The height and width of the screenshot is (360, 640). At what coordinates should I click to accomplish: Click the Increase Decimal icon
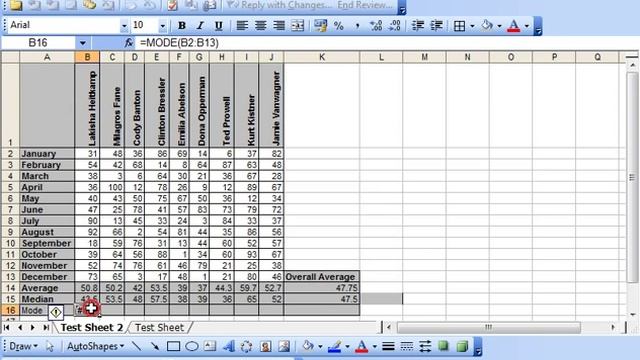coord(376,26)
